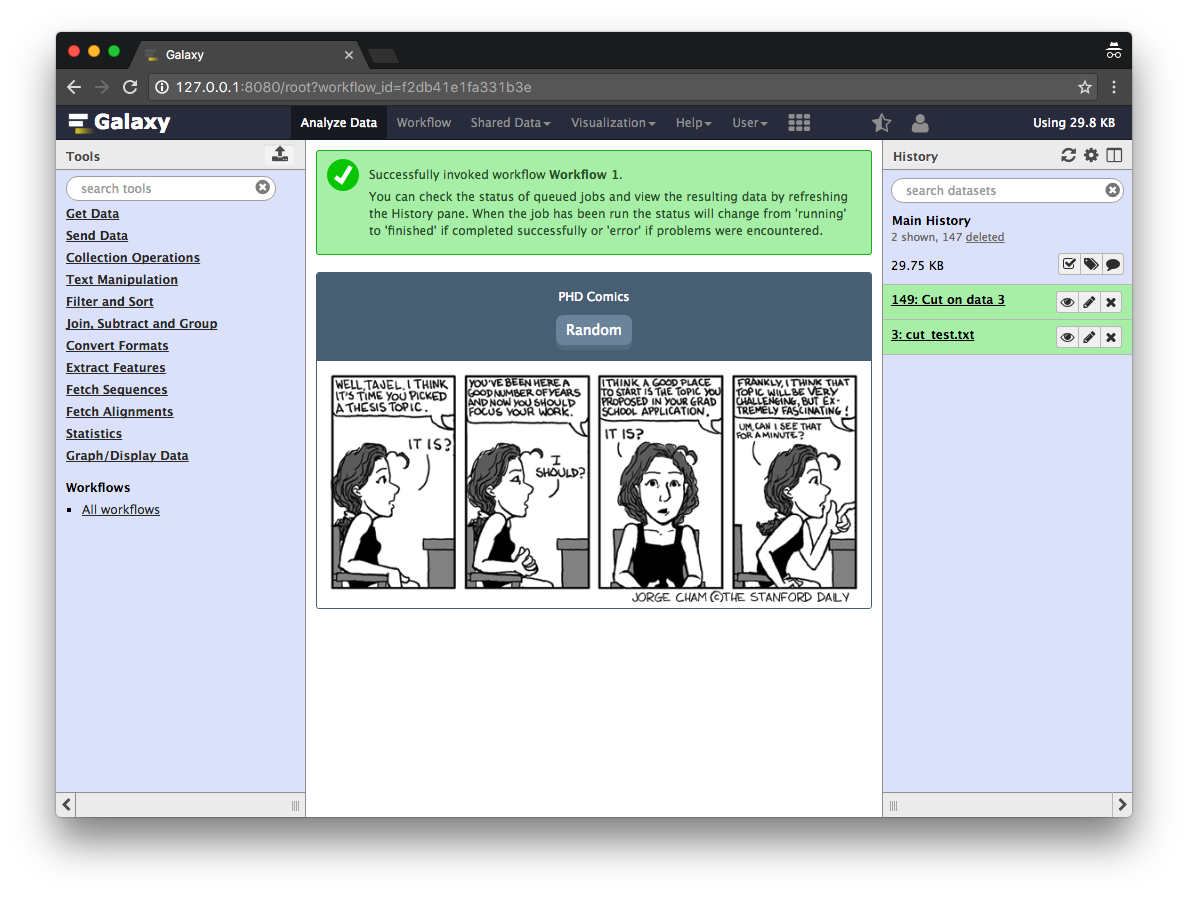The height and width of the screenshot is (897, 1188).
Task: Click the star icon in Galaxy masthead
Action: pyautogui.click(x=881, y=123)
